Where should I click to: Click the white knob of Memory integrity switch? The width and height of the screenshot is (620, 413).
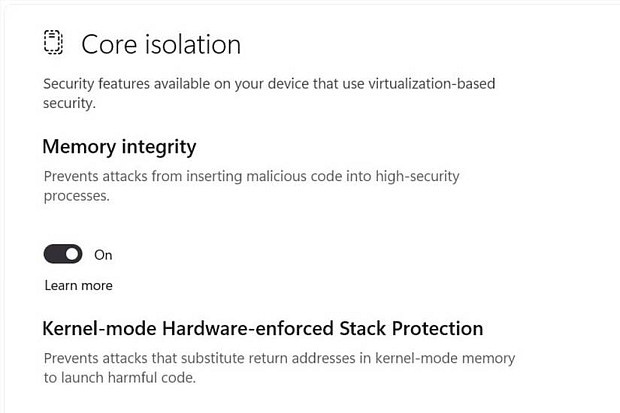pyautogui.click(x=72, y=254)
